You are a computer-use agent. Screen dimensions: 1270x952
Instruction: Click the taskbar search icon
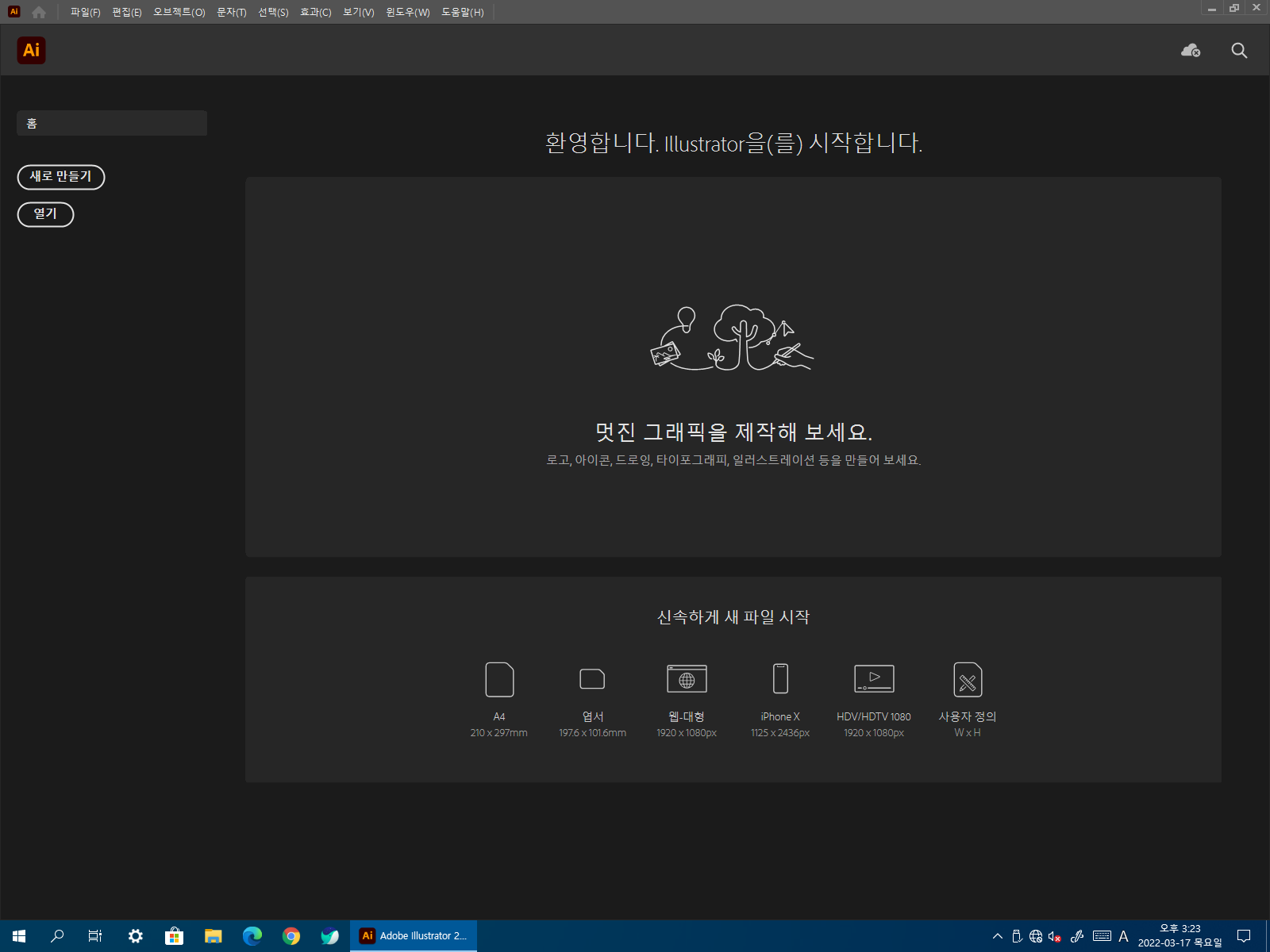pos(57,936)
